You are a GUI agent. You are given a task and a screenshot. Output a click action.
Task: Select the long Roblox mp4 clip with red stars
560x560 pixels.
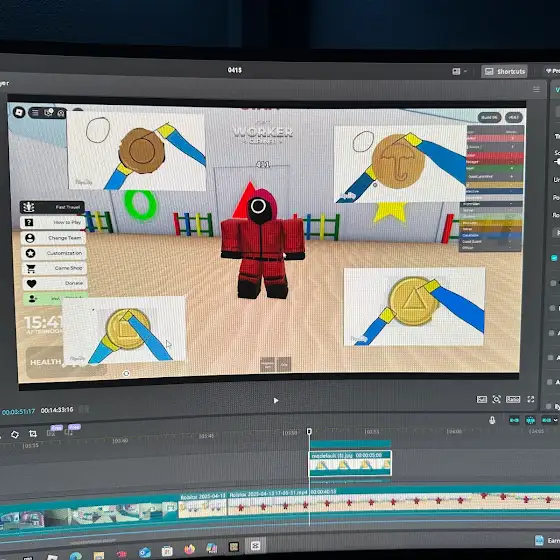pyautogui.click(x=394, y=503)
